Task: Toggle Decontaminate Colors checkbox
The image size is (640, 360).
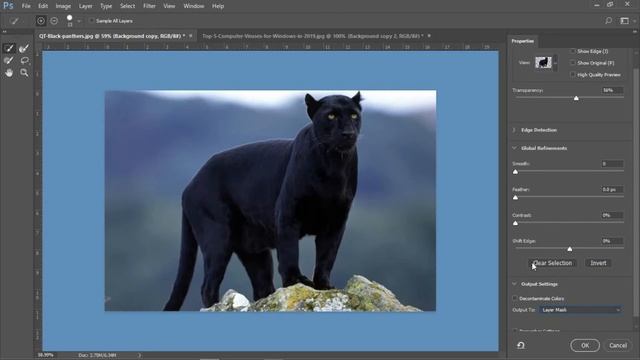Action: click(x=515, y=298)
